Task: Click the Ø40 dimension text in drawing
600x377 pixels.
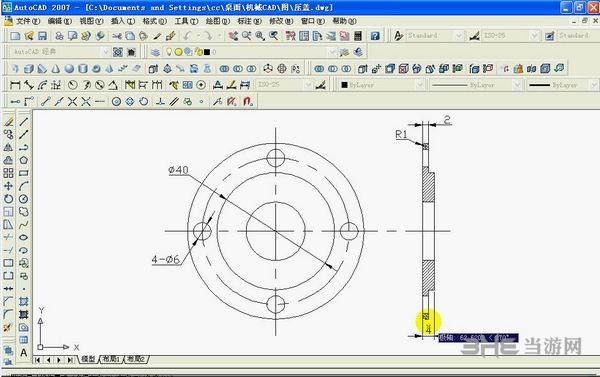Action: 178,170
